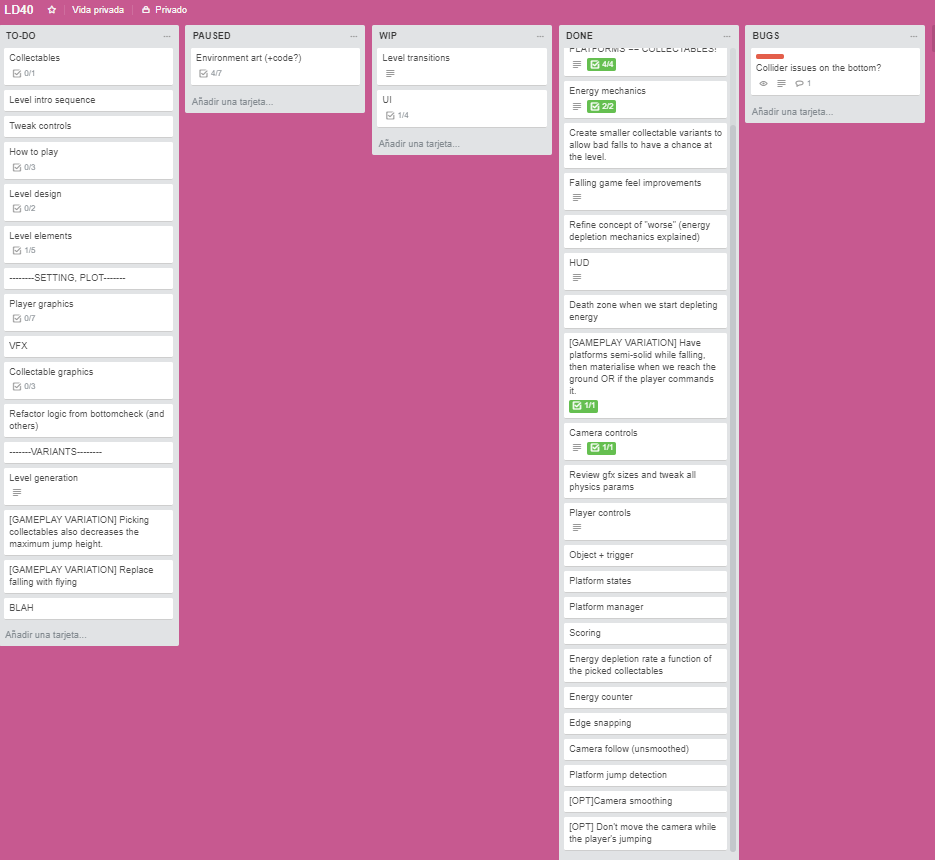Click the 0/7 checklist badge on Player graphics
Screen dimensions: 935x860
(x=24, y=318)
